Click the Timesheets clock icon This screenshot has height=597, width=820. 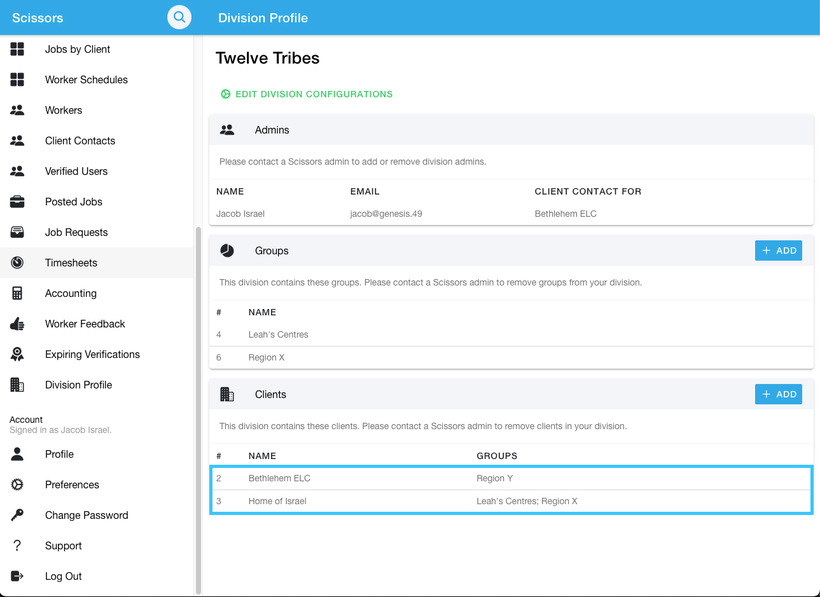click(x=17, y=262)
